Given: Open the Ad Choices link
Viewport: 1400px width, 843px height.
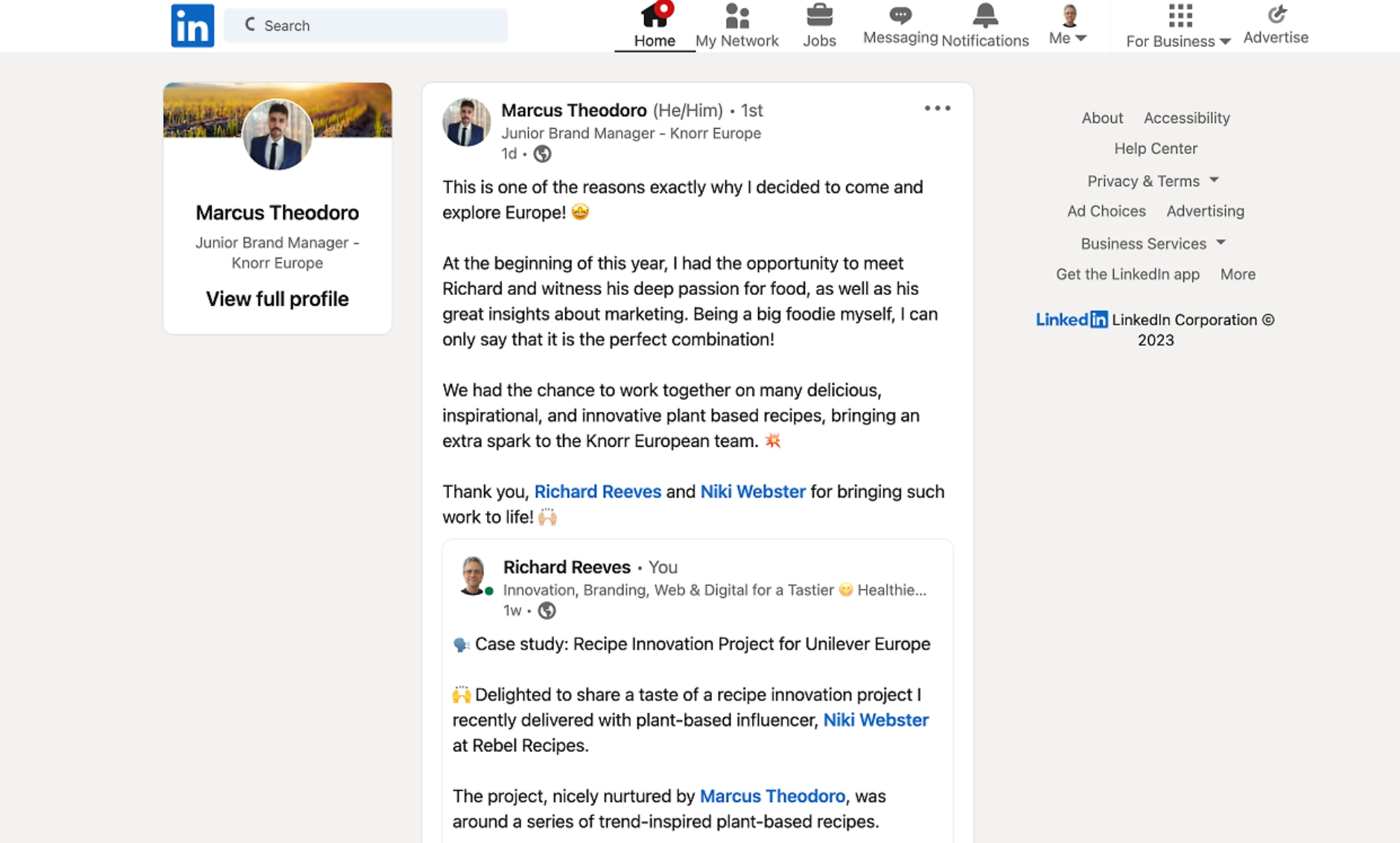Looking at the screenshot, I should [x=1106, y=211].
